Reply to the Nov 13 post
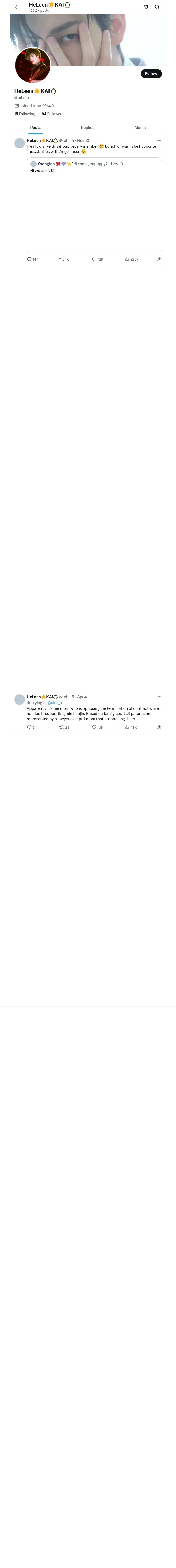 [29, 259]
